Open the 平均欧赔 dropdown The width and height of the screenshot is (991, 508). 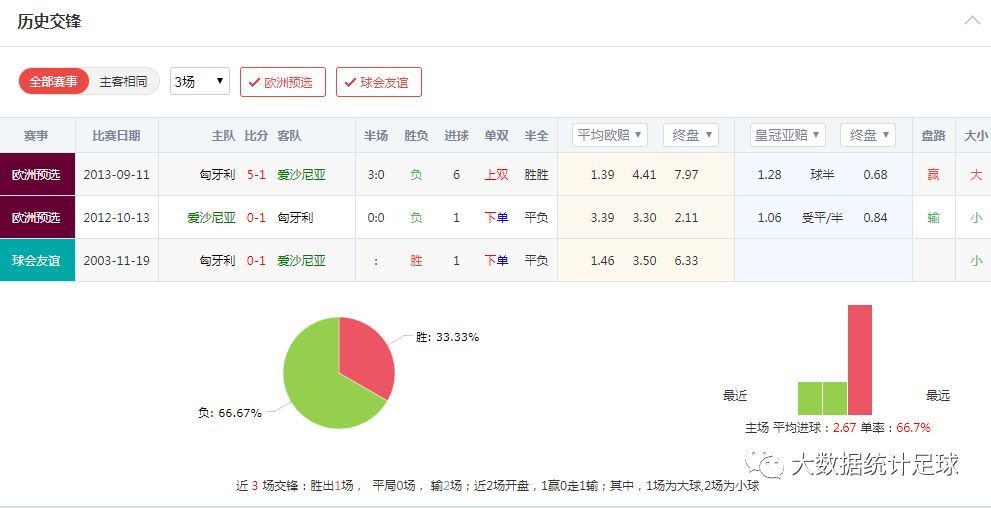[x=610, y=135]
